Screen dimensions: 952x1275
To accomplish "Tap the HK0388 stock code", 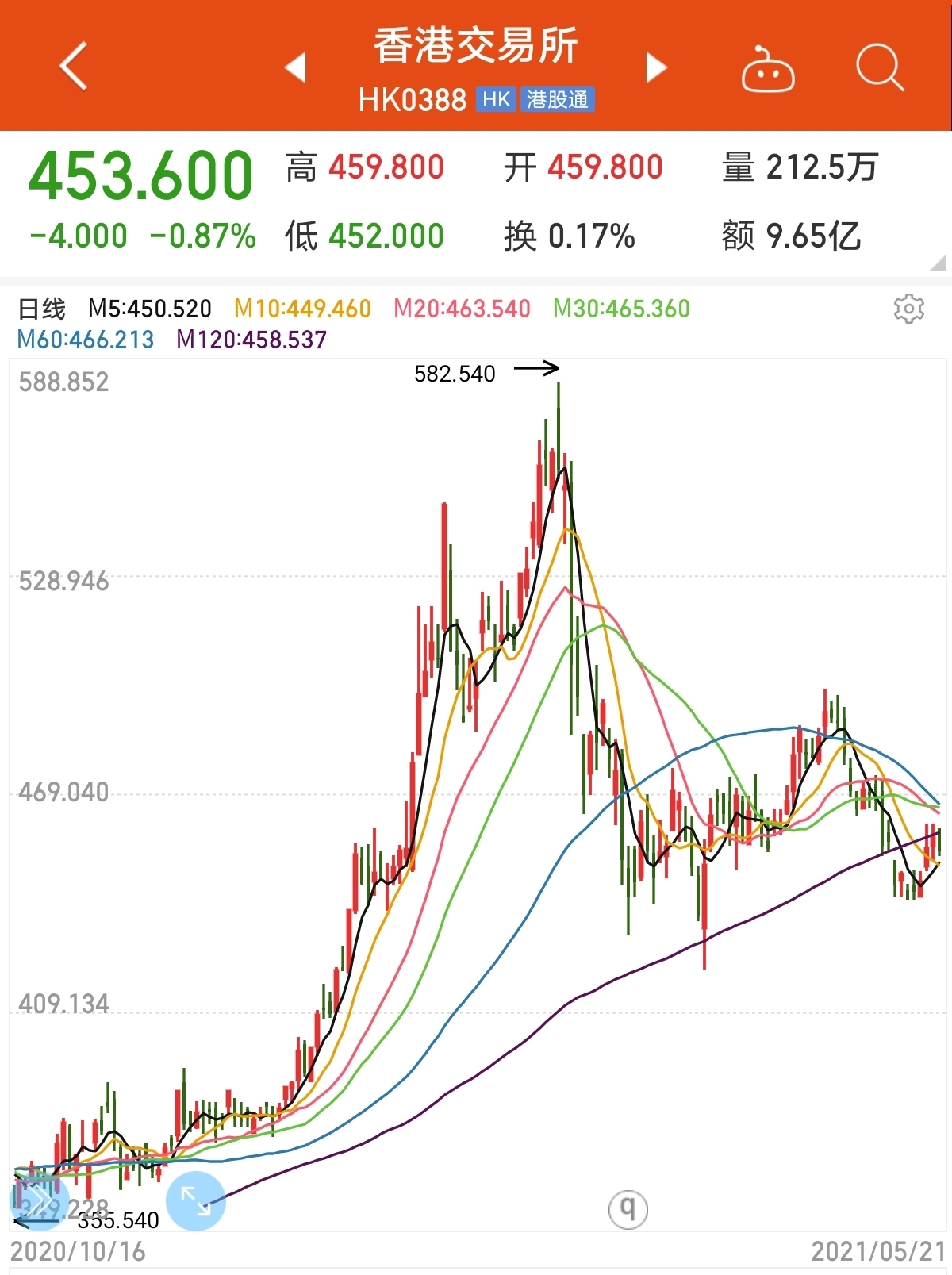I will 413,100.
